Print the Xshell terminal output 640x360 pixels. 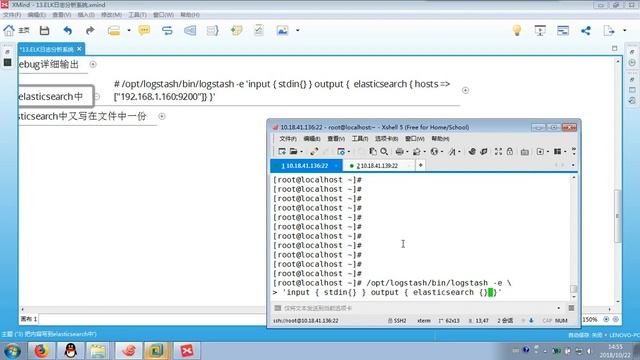coord(400,151)
